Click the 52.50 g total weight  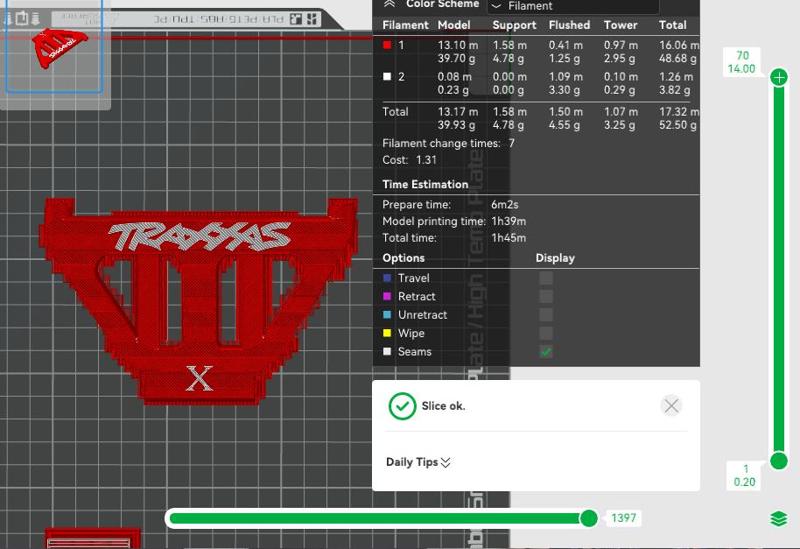678,125
